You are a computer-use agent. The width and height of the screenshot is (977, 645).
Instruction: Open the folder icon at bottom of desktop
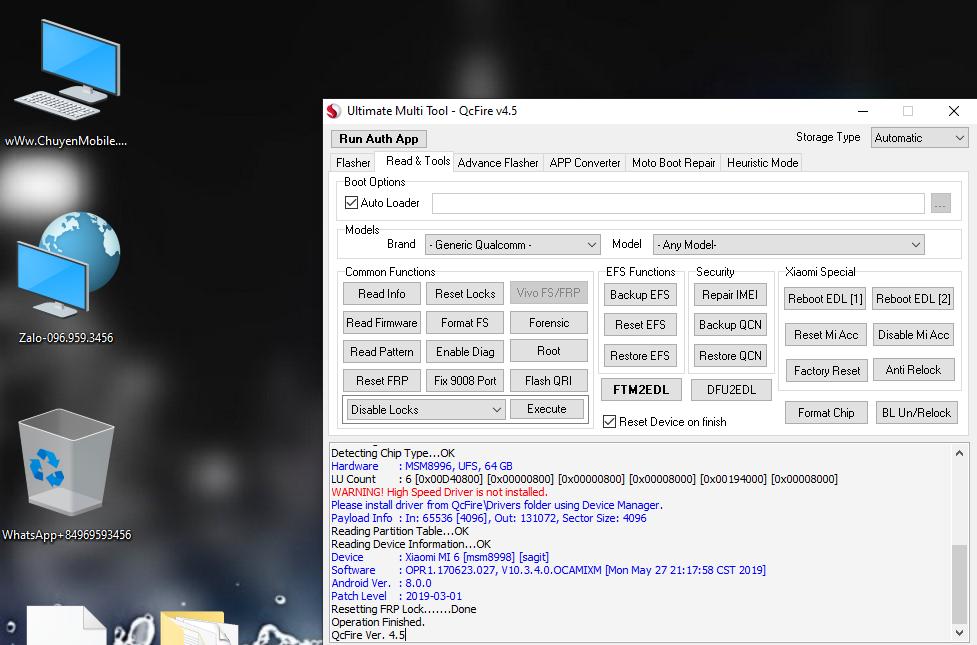click(x=199, y=628)
